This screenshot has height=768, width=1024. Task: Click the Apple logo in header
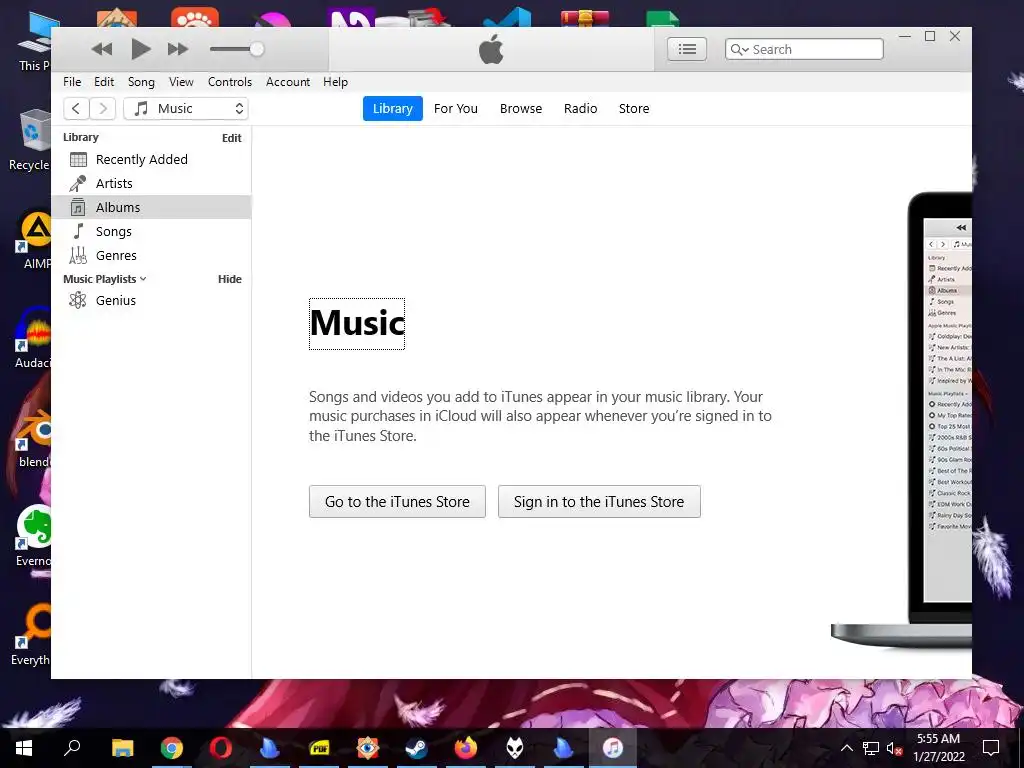coord(491,49)
